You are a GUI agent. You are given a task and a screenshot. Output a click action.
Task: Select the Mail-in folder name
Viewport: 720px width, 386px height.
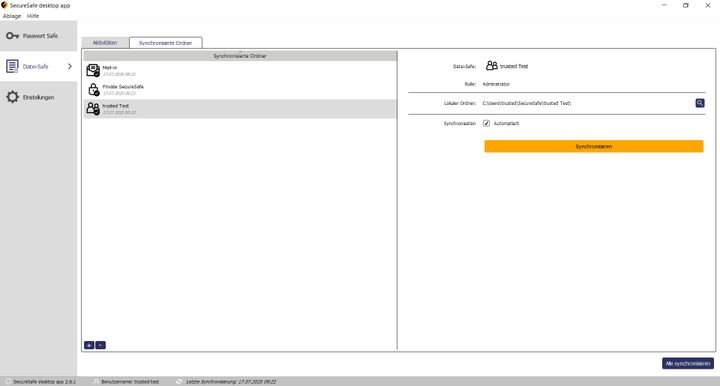[x=110, y=67]
